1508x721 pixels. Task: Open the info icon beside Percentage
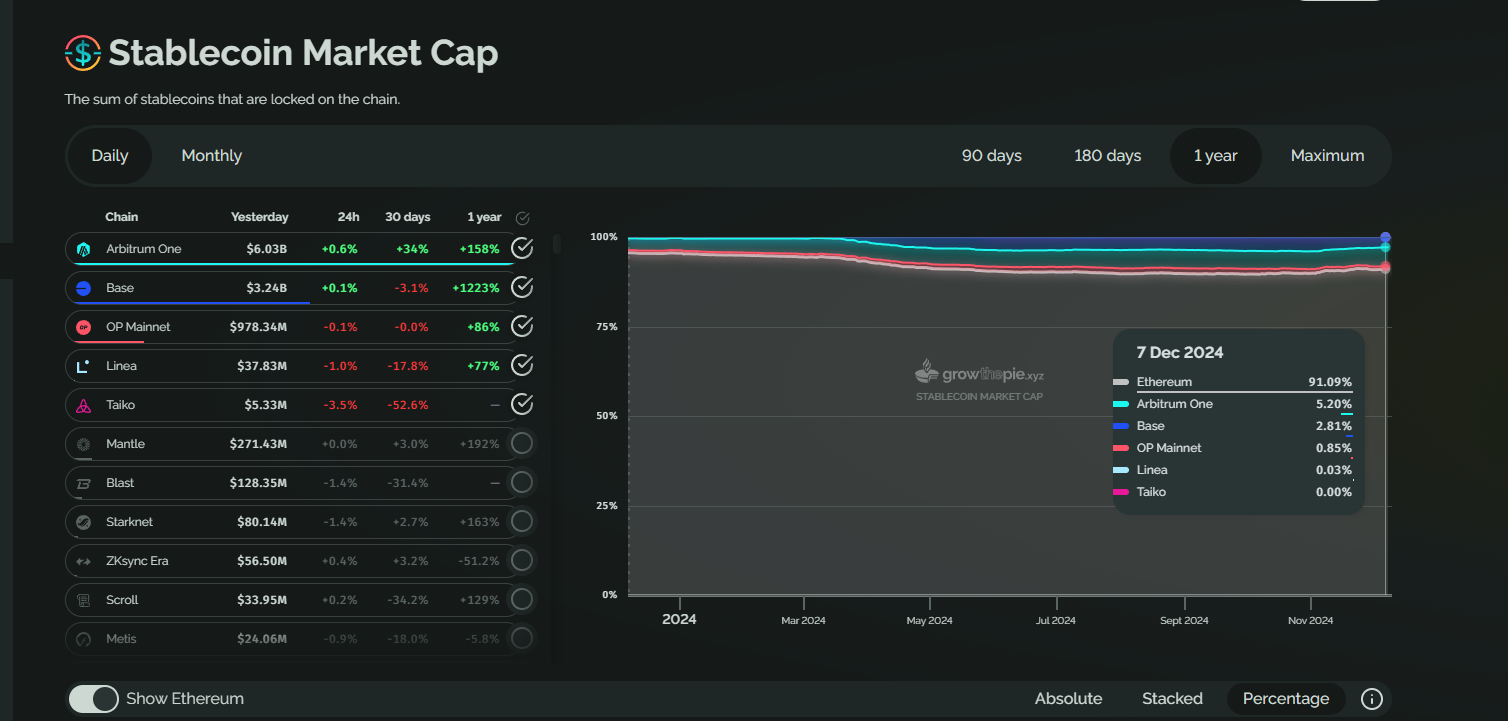point(1372,699)
